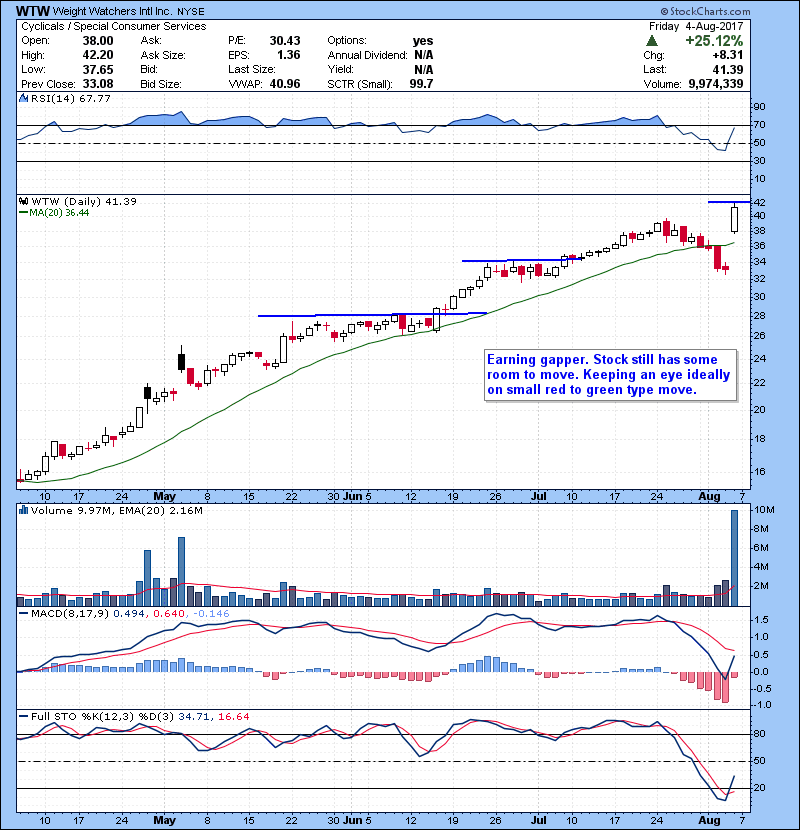Click the MACD(8,17,9) panel label
This screenshot has height=830, width=800.
click(71, 614)
